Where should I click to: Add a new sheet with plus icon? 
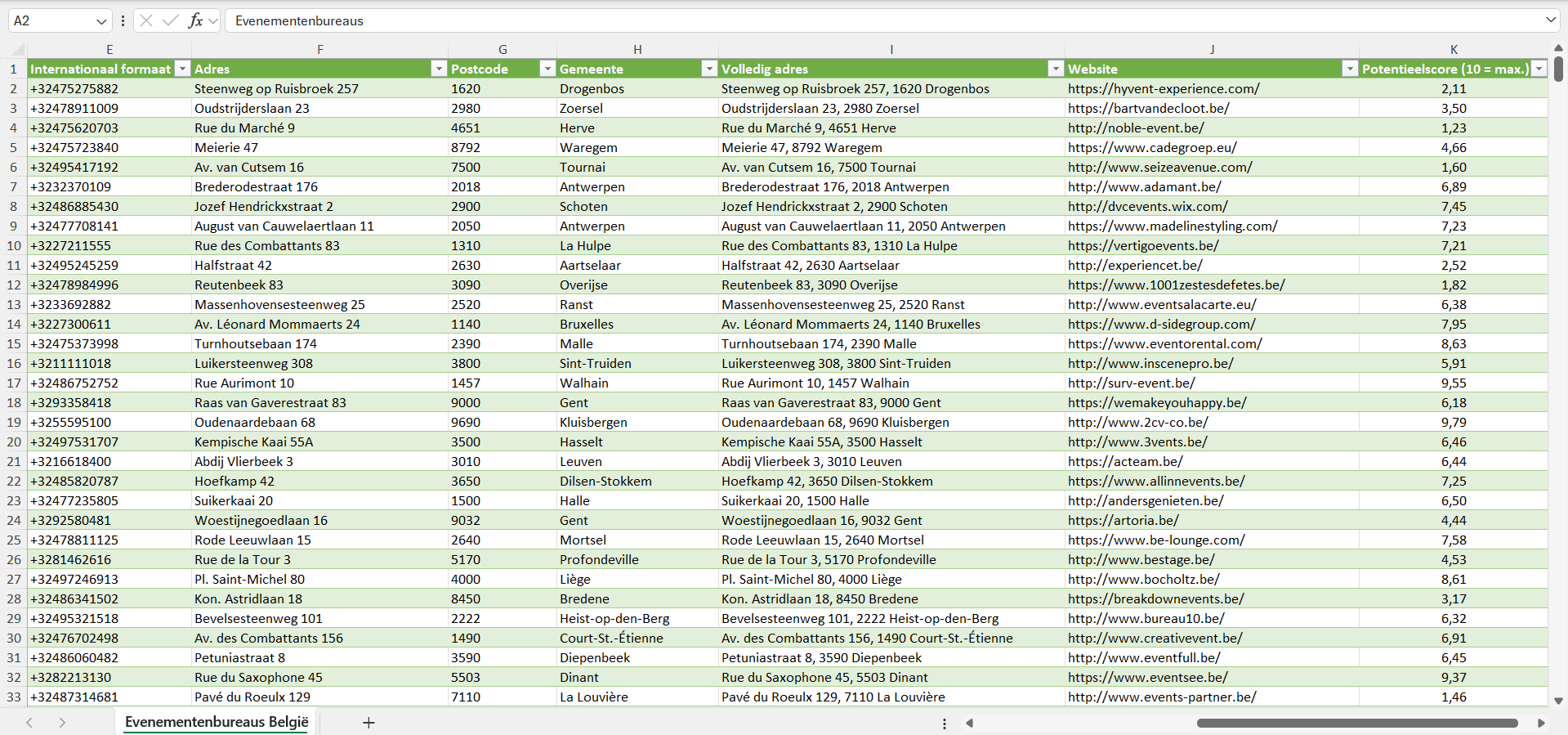pyautogui.click(x=369, y=723)
